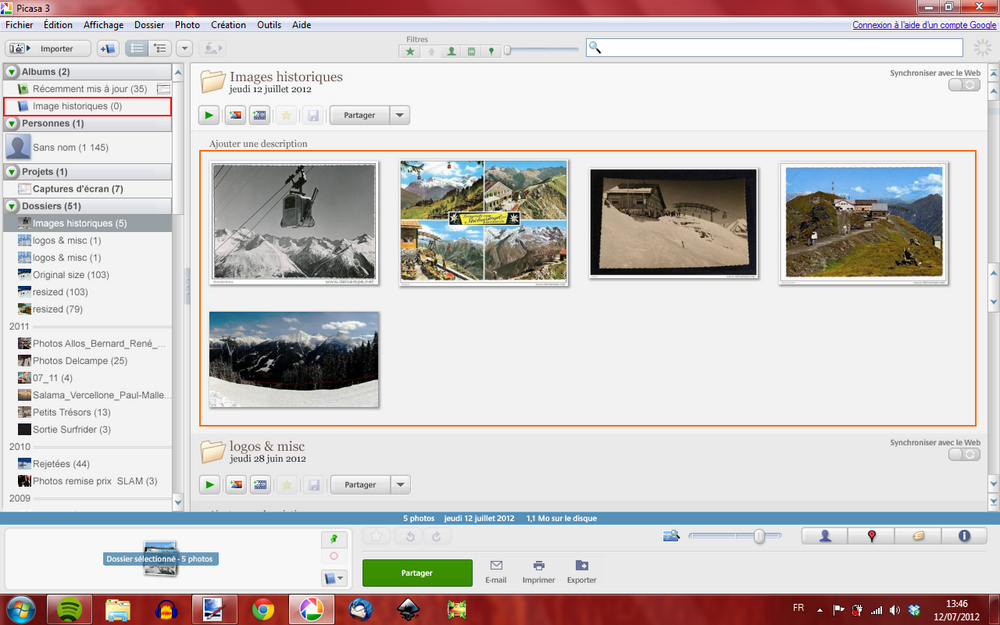Screen dimensions: 1000x625
Task: Open the Édition menu
Action: point(58,25)
